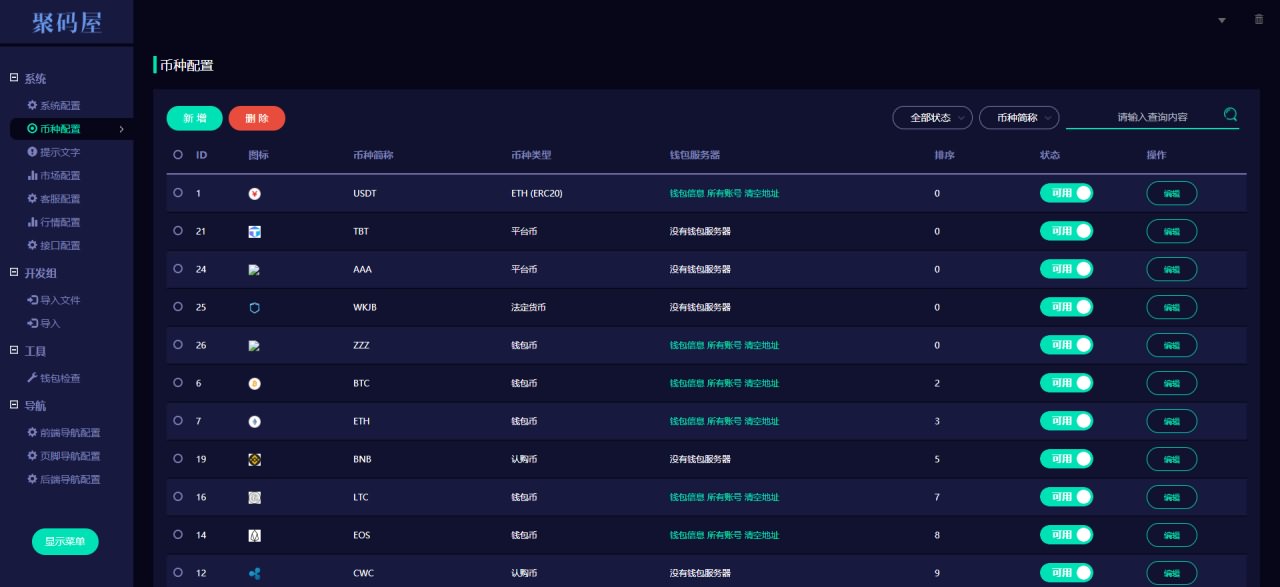Select the header radio next to ID
This screenshot has width=1280, height=587.
pyautogui.click(x=178, y=155)
